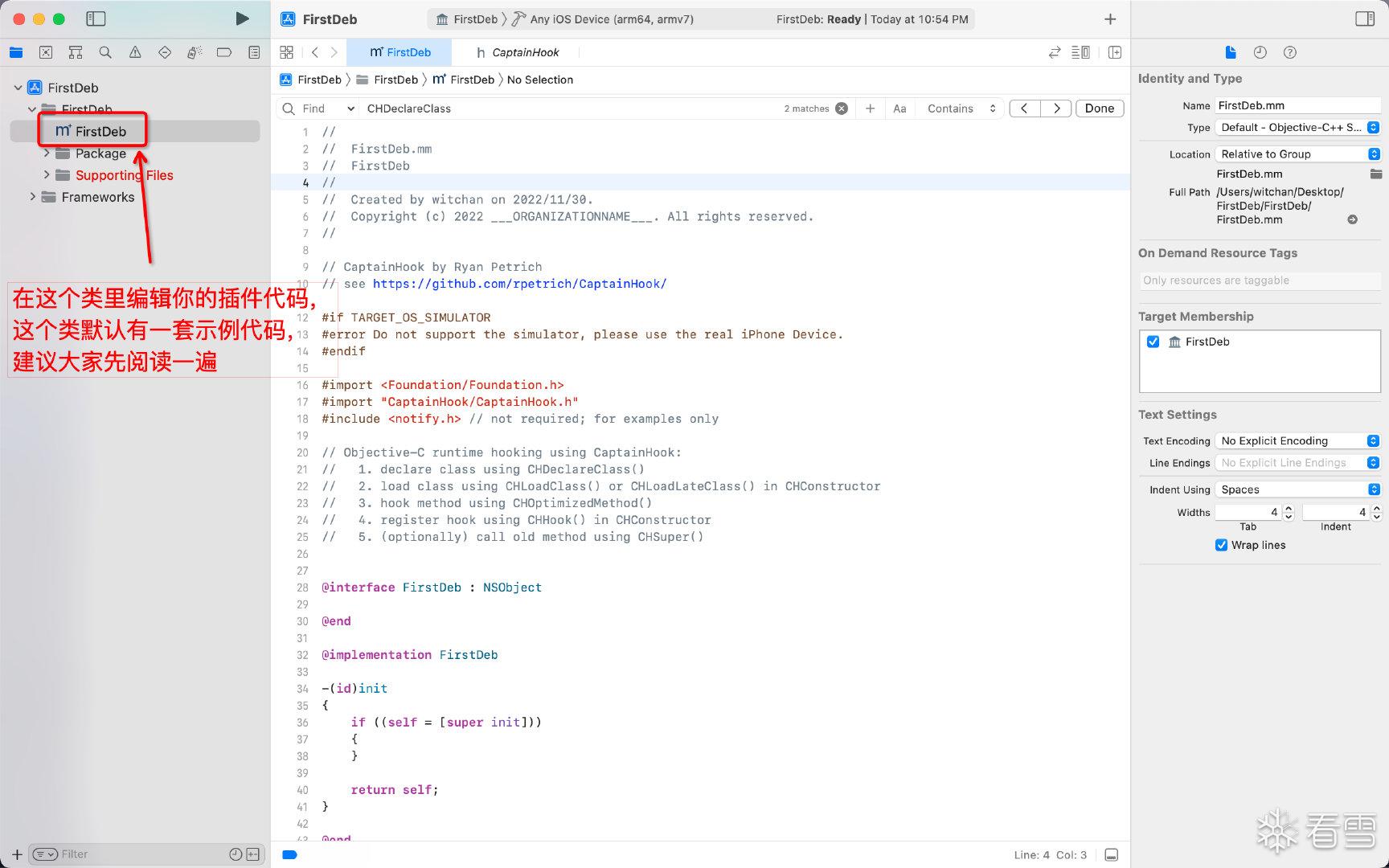Add a find pattern with plus button
The image size is (1389, 868).
pos(871,108)
